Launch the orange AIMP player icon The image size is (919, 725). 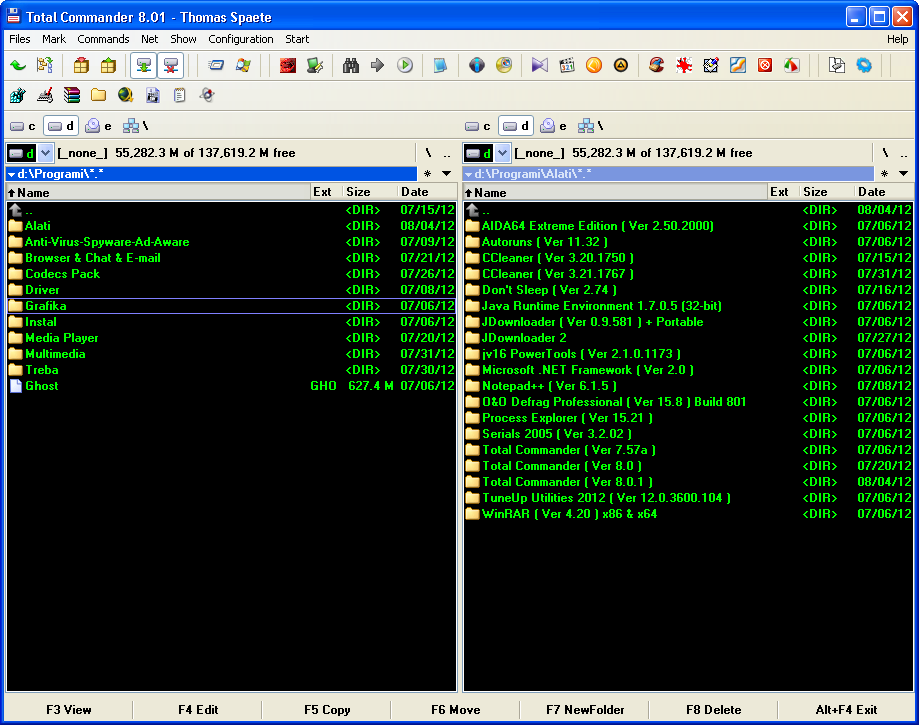point(594,65)
